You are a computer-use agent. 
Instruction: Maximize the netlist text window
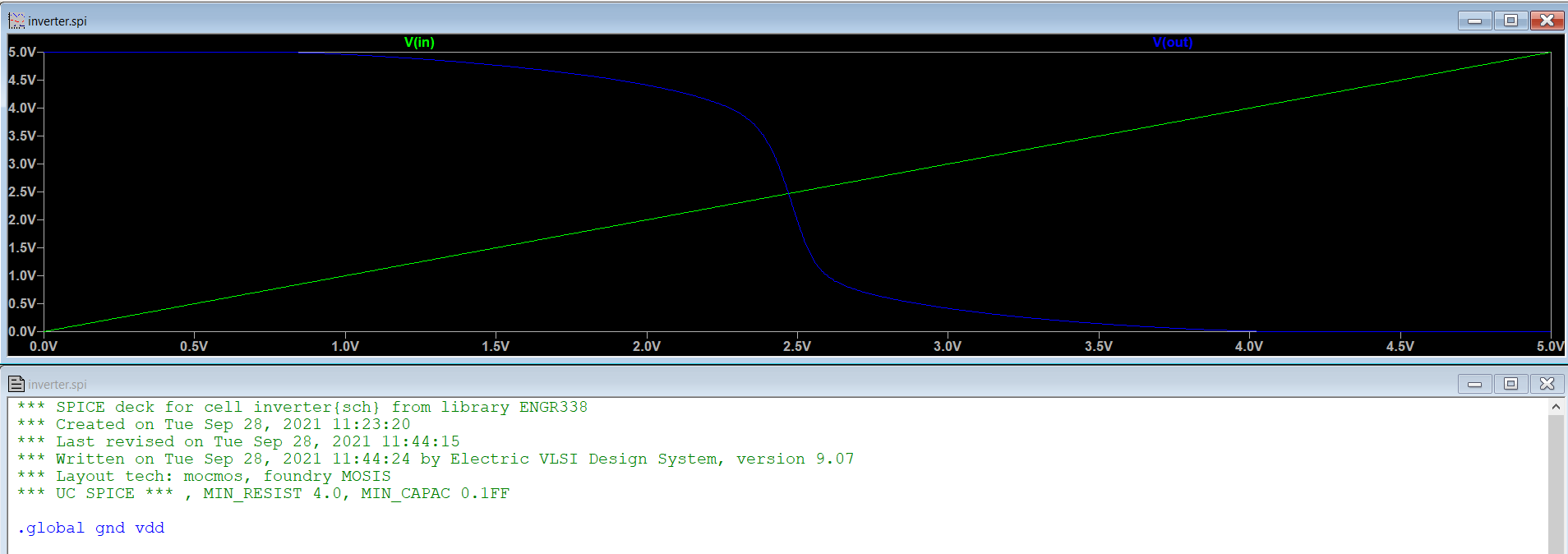coord(1510,384)
